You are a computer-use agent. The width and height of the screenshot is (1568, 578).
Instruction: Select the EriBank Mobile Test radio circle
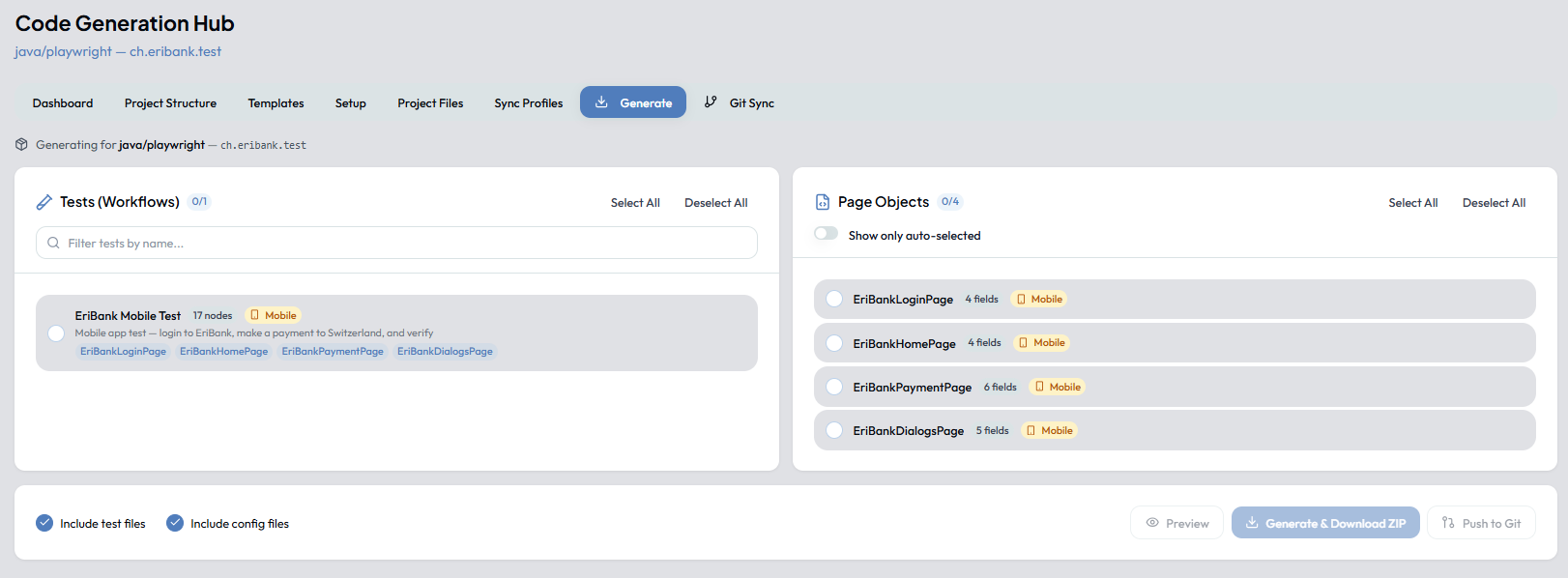click(56, 333)
